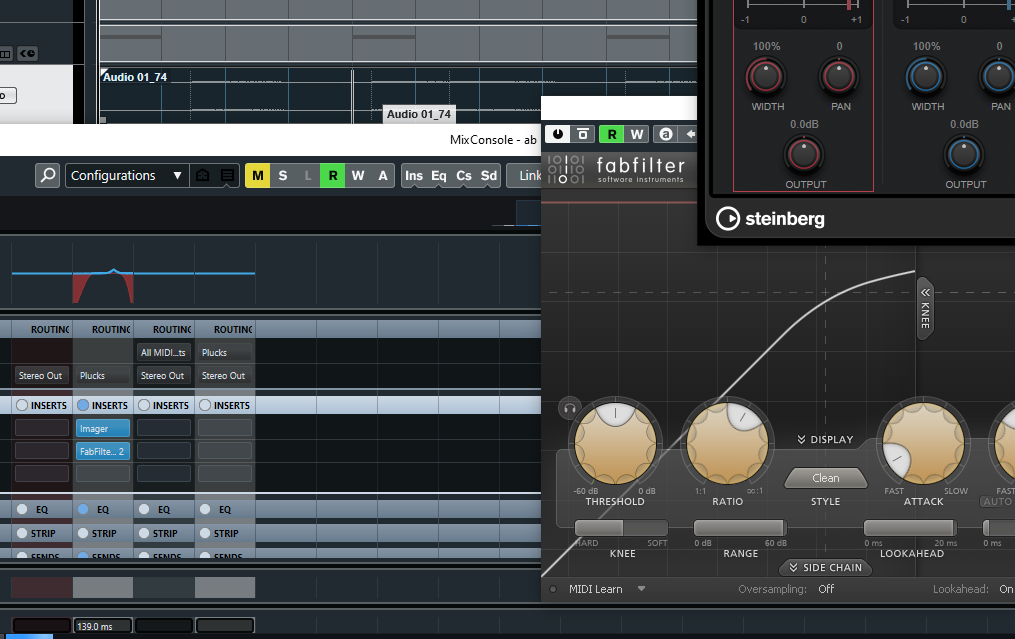Toggle INSERTS bypass on first channel
Viewport: 1015px width, 639px height.
coord(22,405)
